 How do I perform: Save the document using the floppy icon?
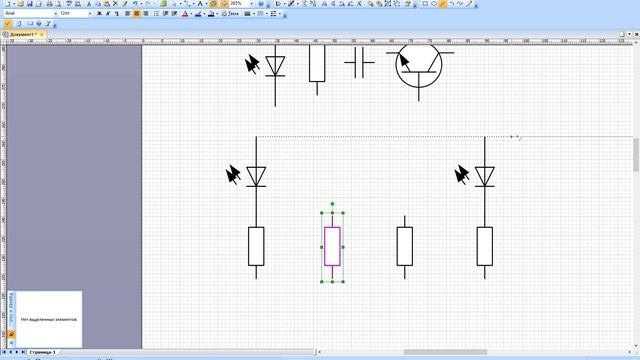(x=29, y=4)
